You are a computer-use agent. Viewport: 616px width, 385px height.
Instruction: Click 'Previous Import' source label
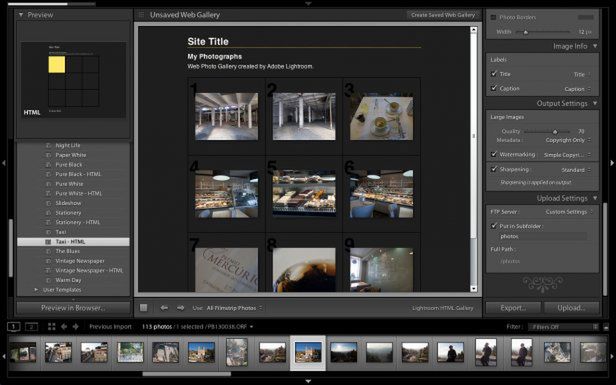(110, 327)
